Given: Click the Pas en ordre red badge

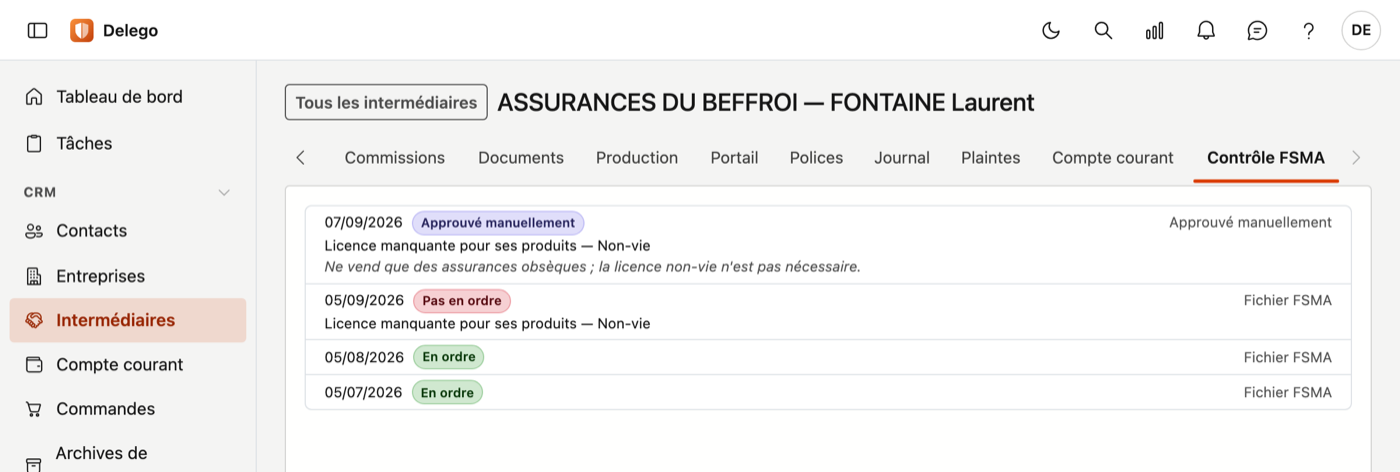Looking at the screenshot, I should click(462, 301).
